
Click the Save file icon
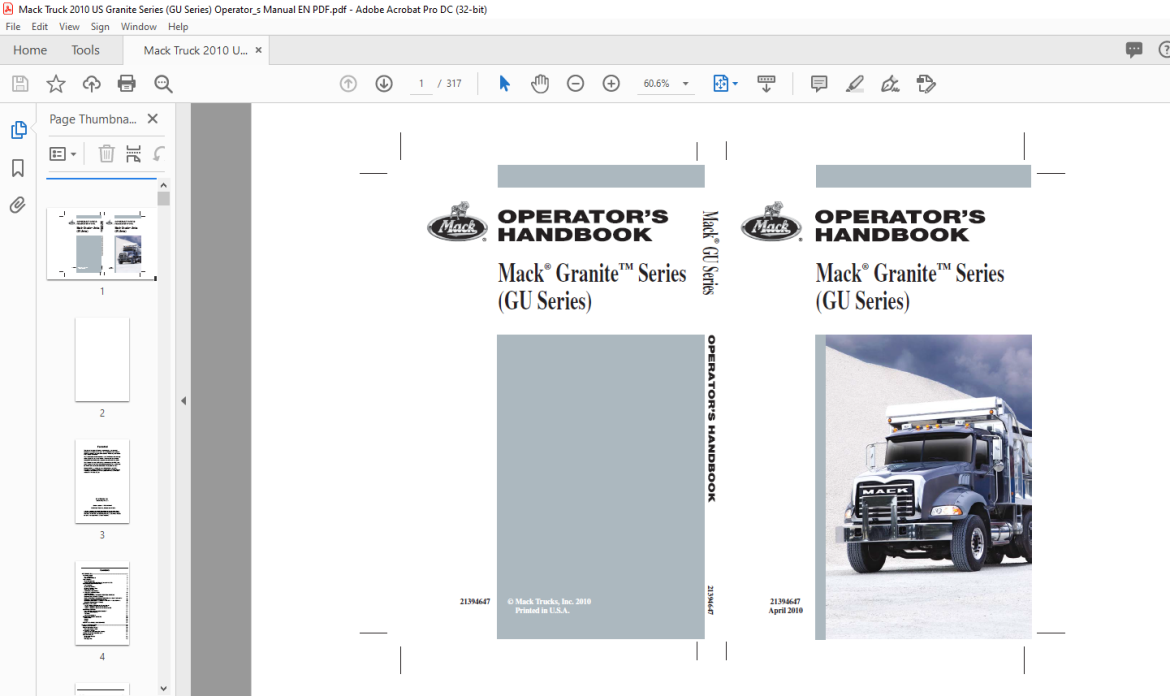click(x=20, y=84)
